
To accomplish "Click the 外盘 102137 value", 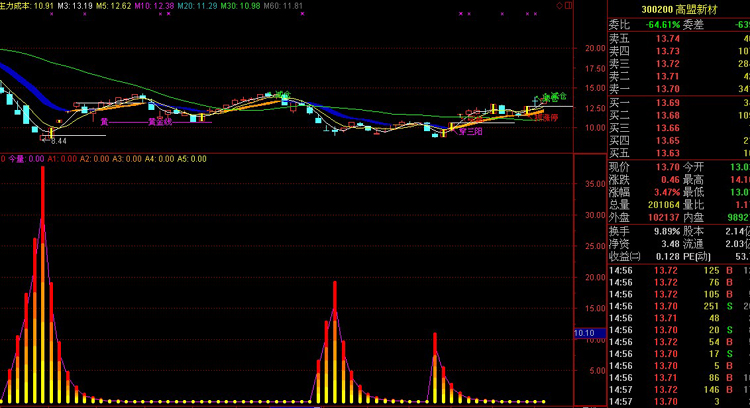I will click(x=664, y=217).
